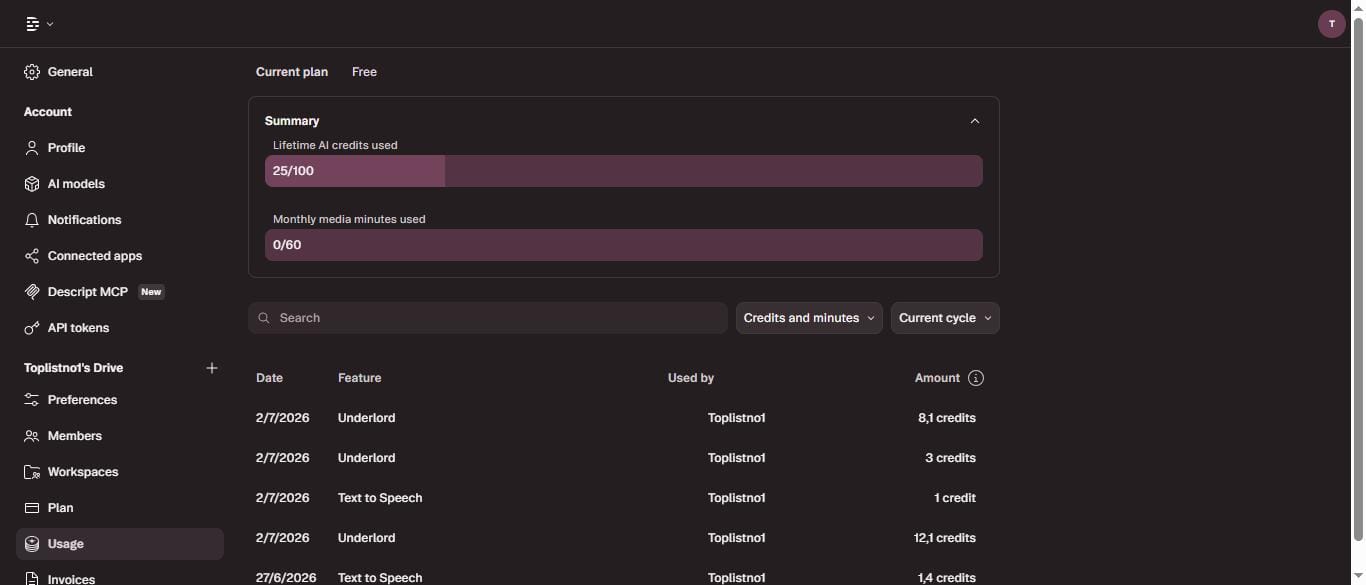Click the Feature column header
The height and width of the screenshot is (585, 1366).
[x=359, y=378]
